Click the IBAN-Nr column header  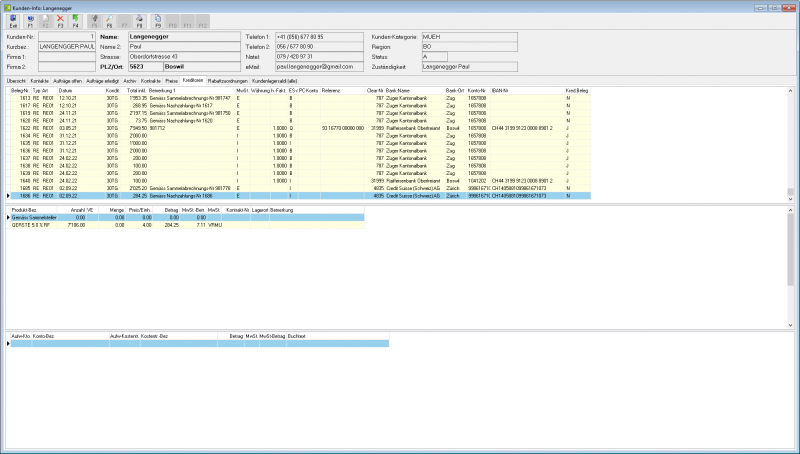[x=528, y=90]
